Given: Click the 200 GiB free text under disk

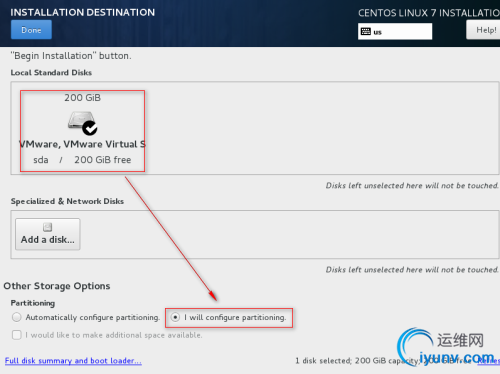Looking at the screenshot, I should pyautogui.click(x=103, y=160).
